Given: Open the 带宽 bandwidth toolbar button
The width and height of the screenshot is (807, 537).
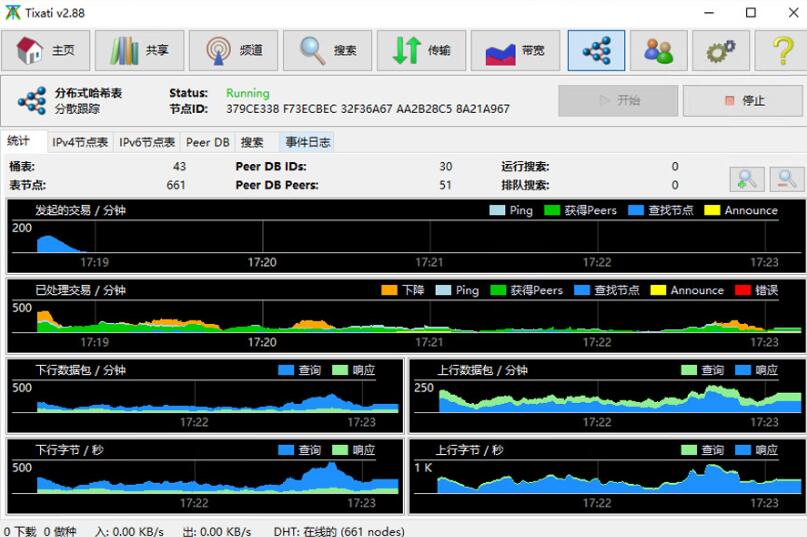Looking at the screenshot, I should click(x=516, y=50).
